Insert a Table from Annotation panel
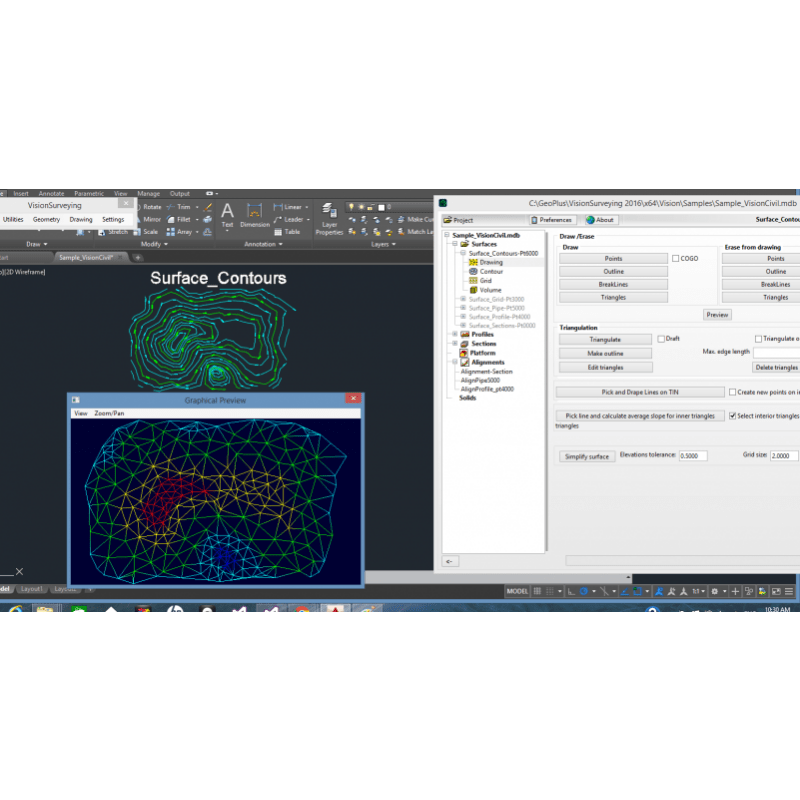This screenshot has width=800, height=800. pos(287,232)
